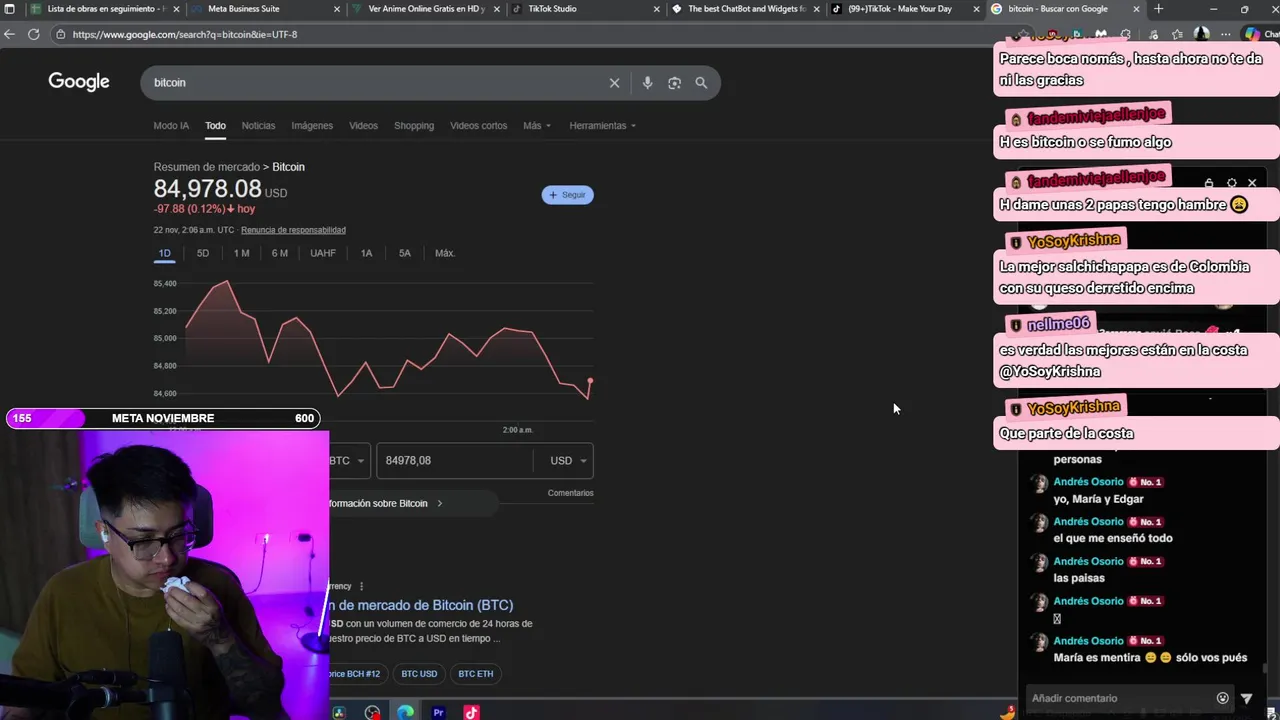Open the USD currency dropdown
Image resolution: width=1280 pixels, height=720 pixels.
coord(569,460)
